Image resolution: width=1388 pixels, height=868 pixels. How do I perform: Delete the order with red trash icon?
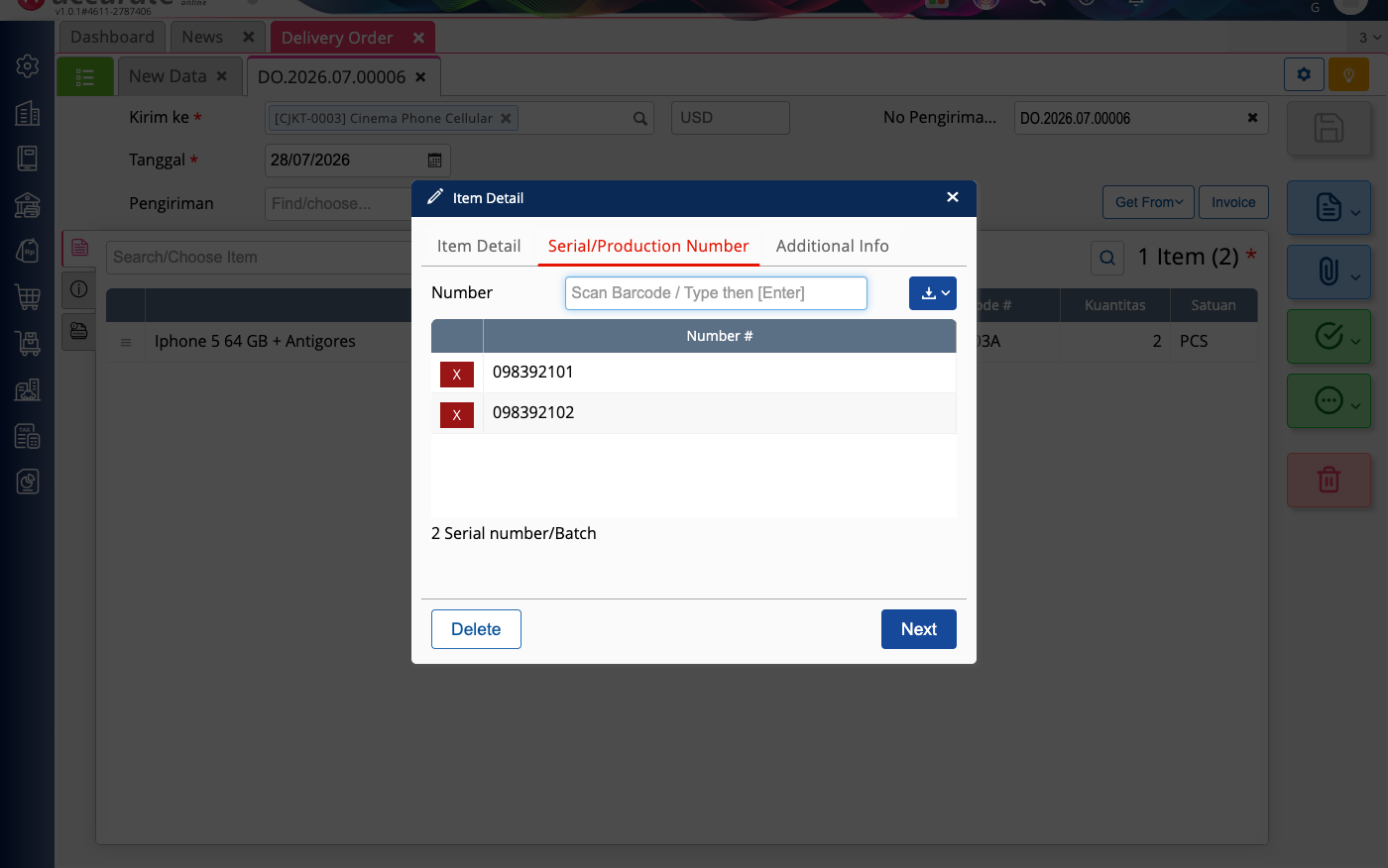click(1329, 480)
